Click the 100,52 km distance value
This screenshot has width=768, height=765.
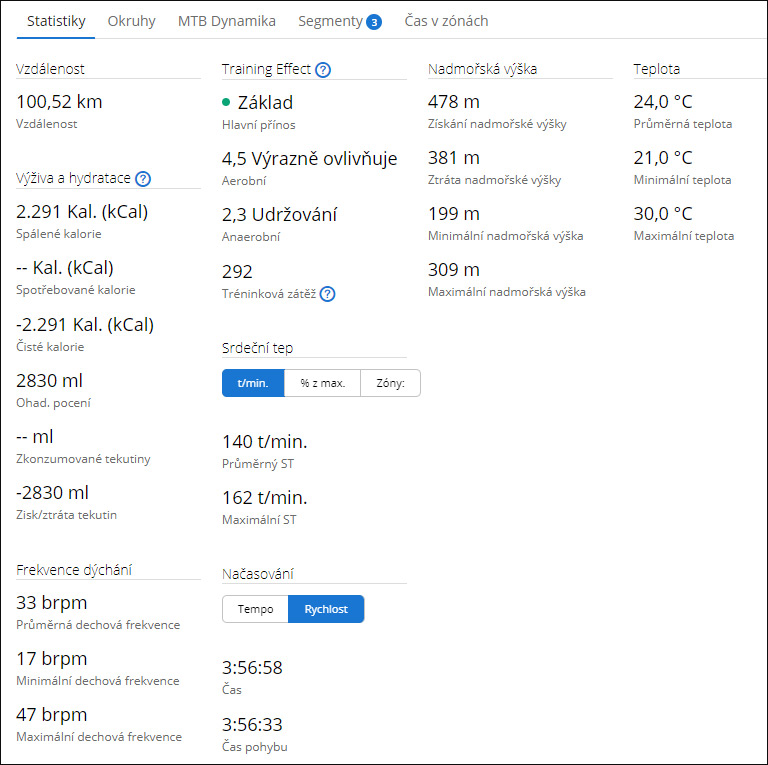60,102
